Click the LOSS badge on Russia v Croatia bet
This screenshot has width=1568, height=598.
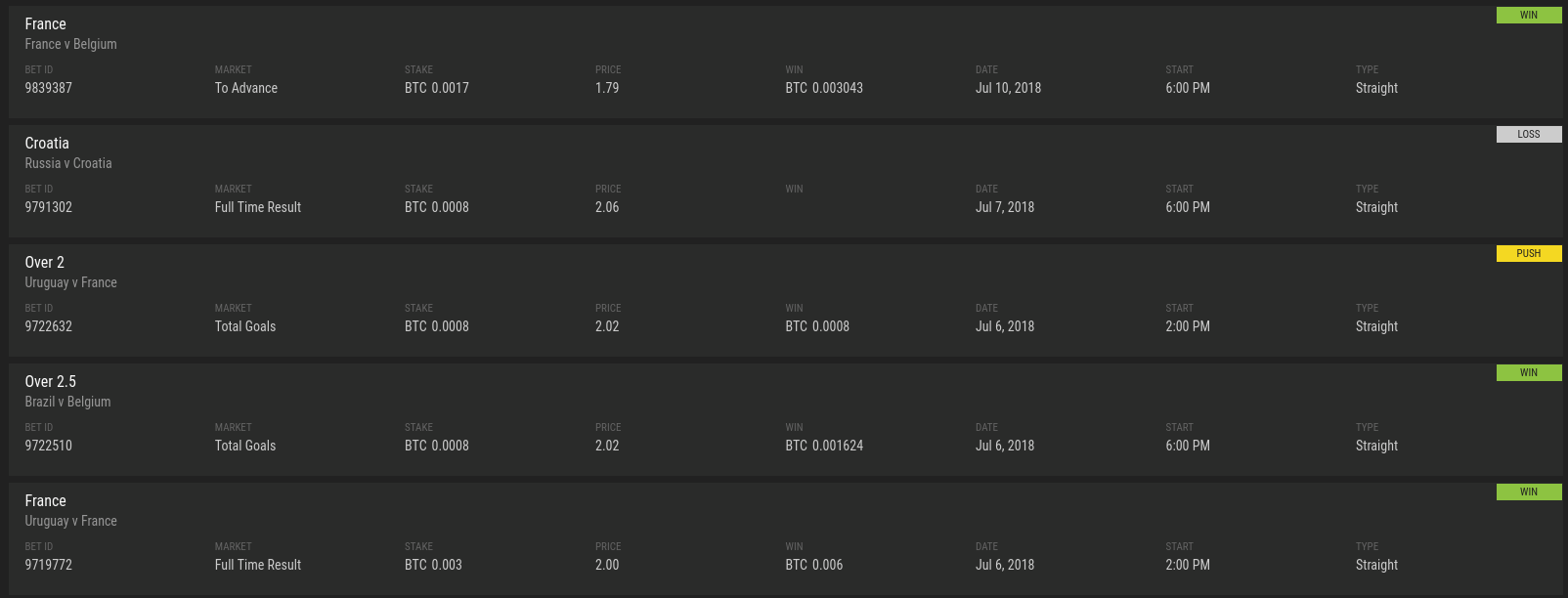tap(1528, 135)
